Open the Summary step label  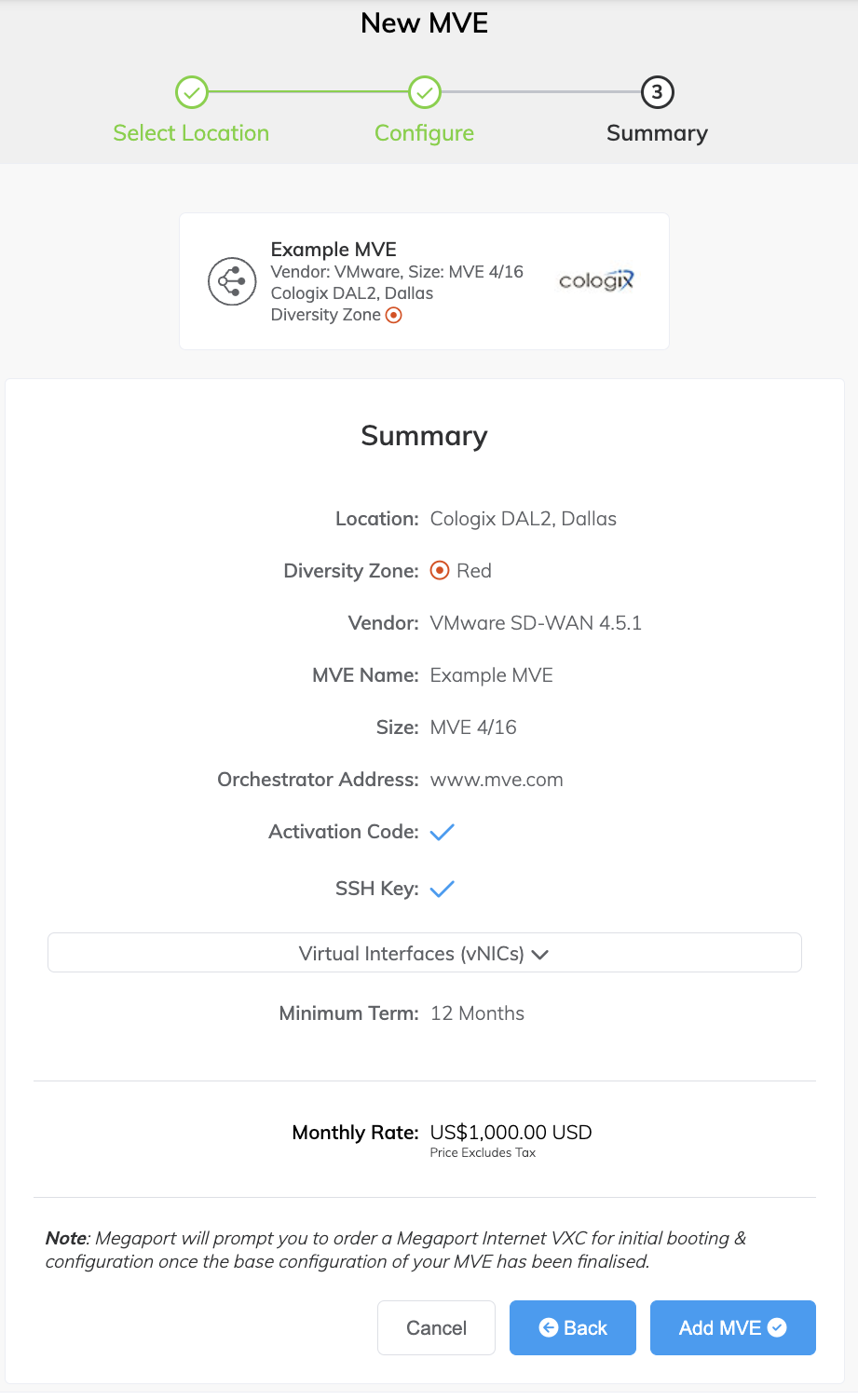[658, 133]
